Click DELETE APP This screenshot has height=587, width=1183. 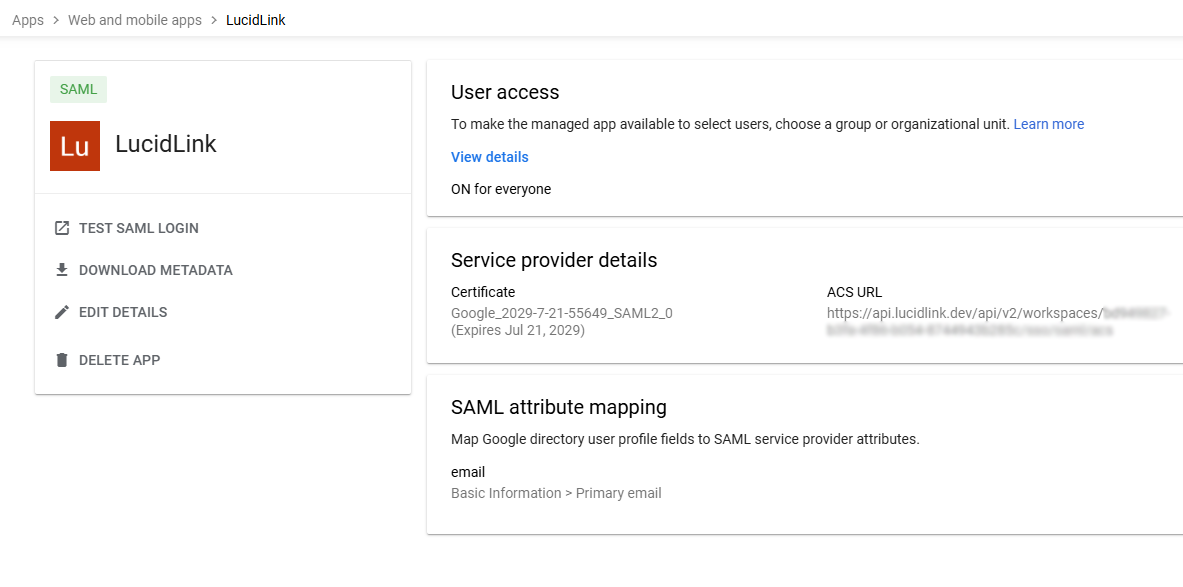[x=119, y=360]
